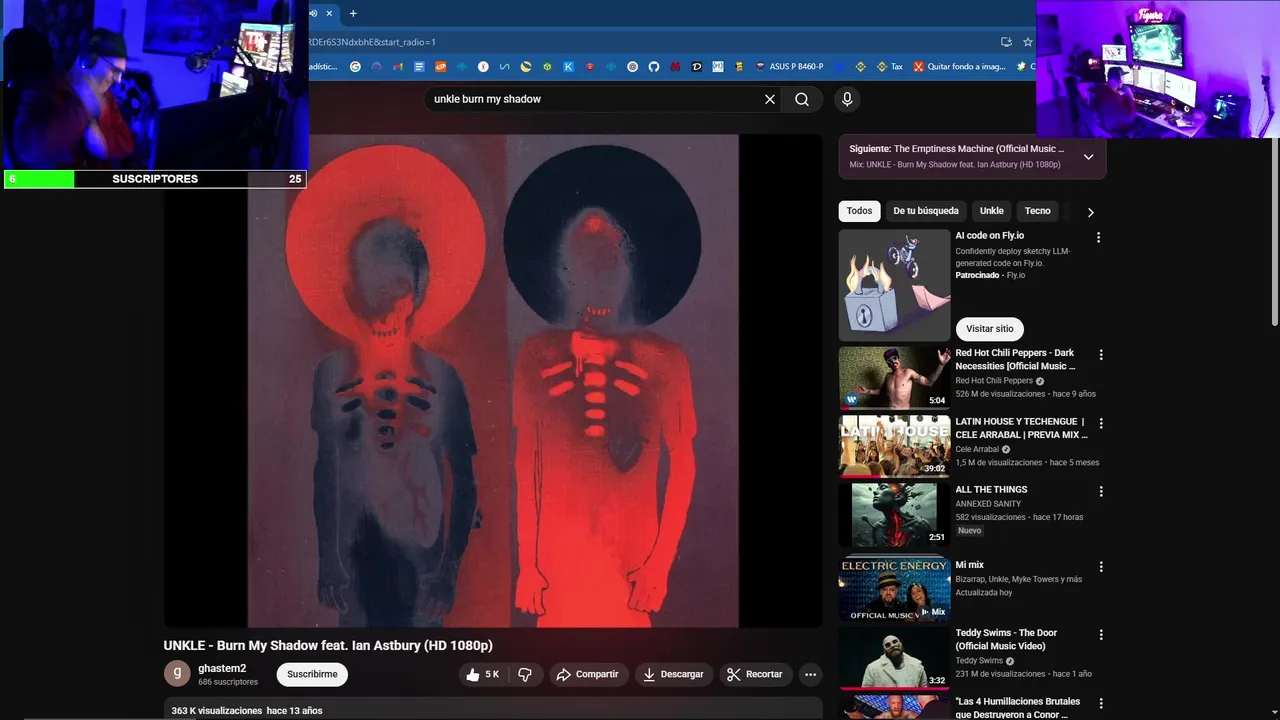Play the Dark Necessities video thumbnail

coord(894,377)
